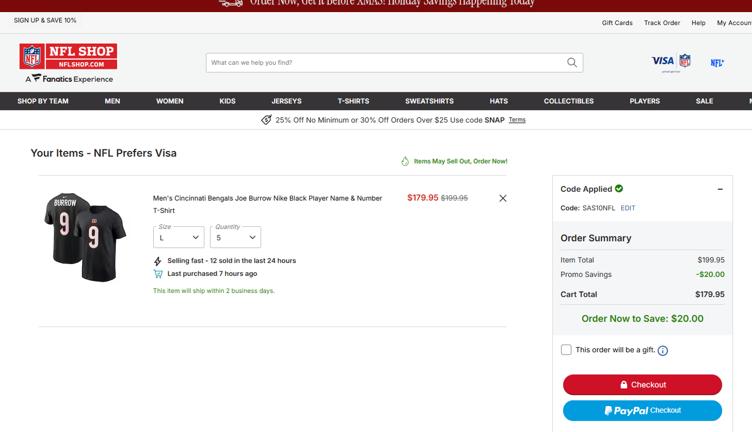Open Shop By Team menu
This screenshot has width=752, height=432.
43,101
